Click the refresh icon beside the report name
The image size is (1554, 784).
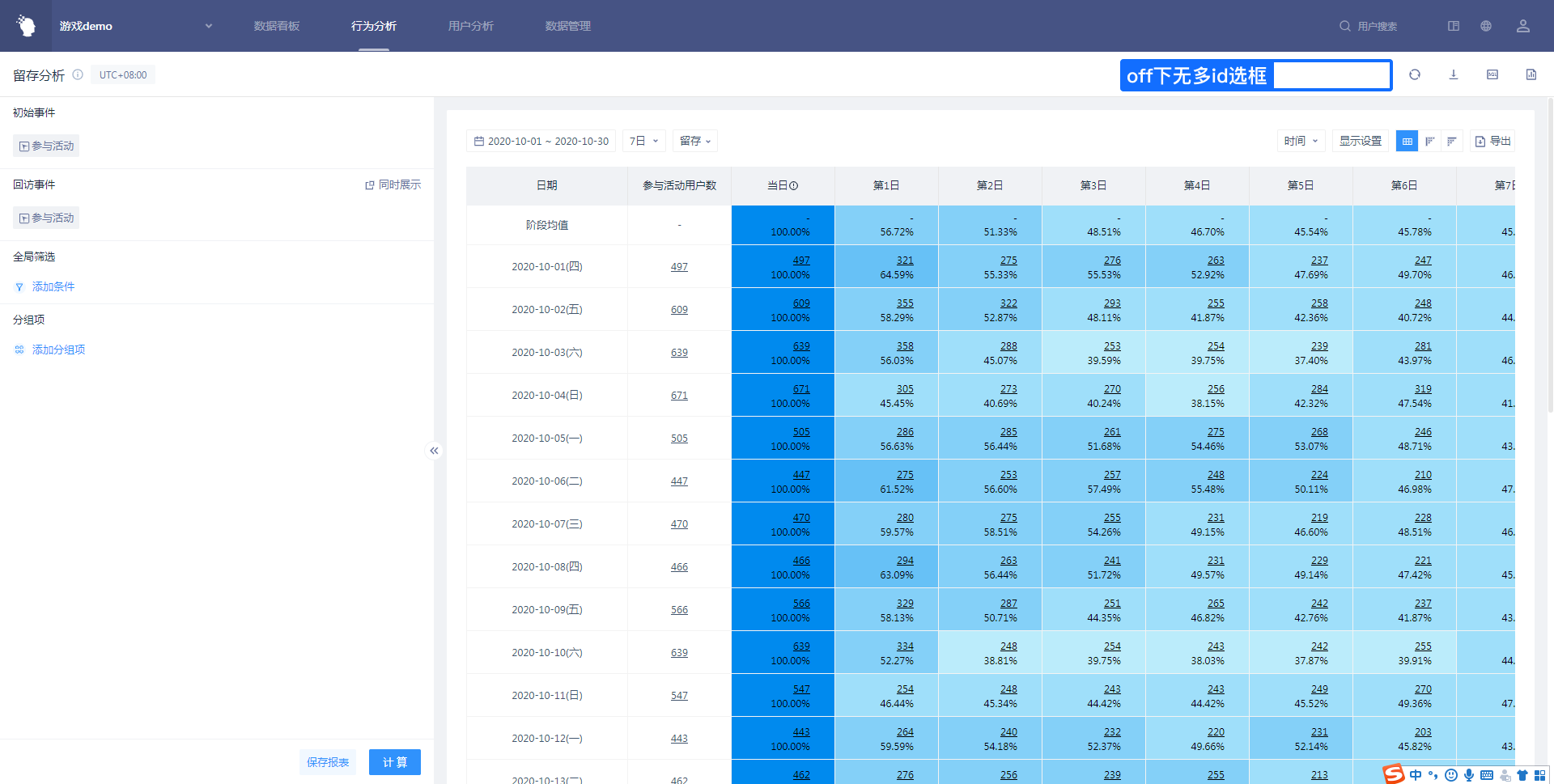(1414, 74)
